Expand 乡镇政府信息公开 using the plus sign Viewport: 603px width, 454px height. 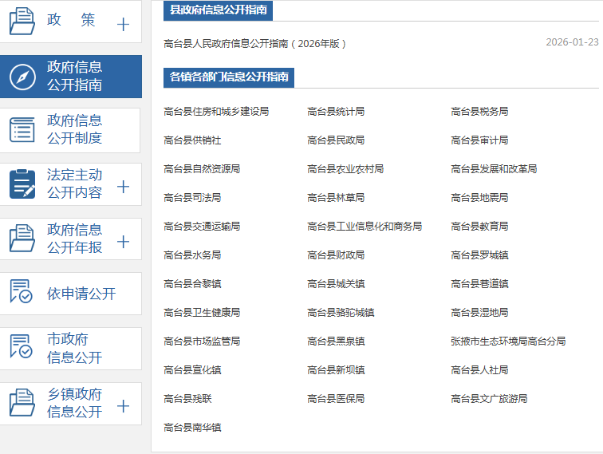[x=123, y=406]
